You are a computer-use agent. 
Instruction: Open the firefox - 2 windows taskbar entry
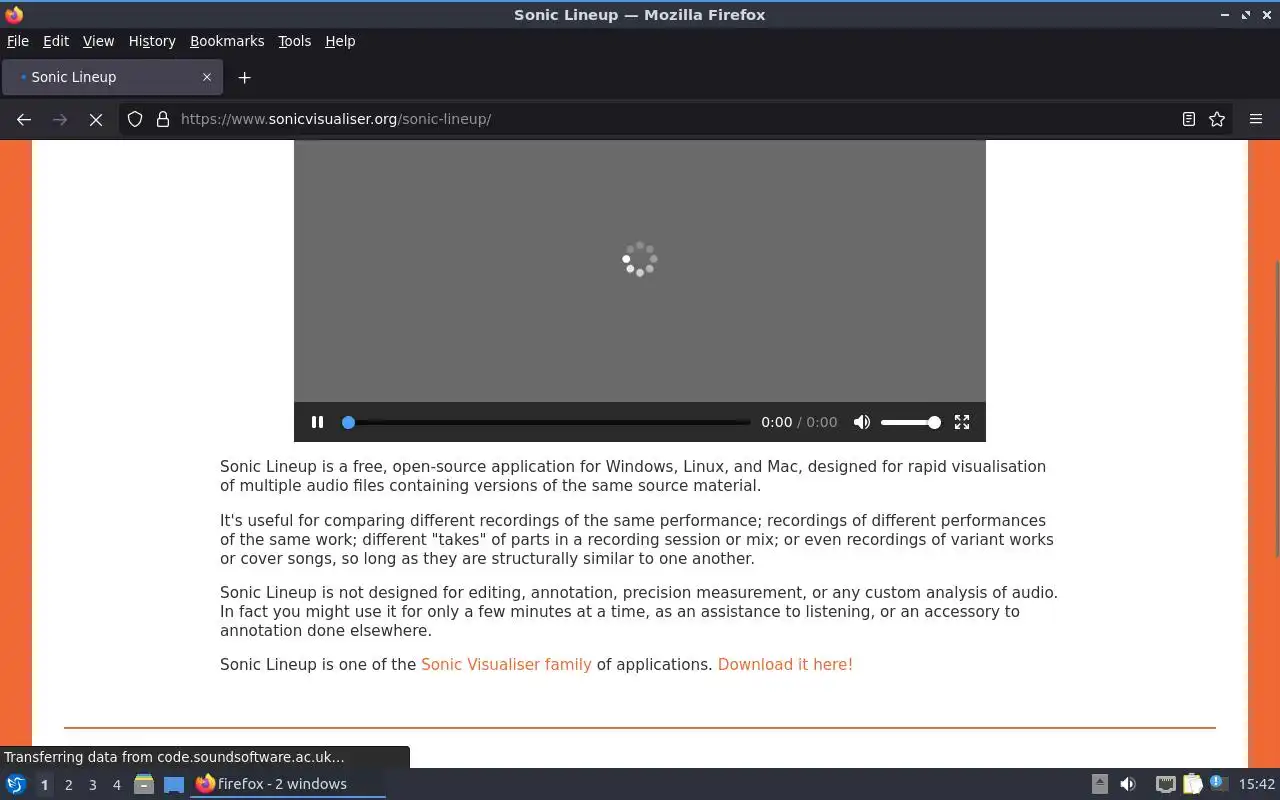(288, 784)
